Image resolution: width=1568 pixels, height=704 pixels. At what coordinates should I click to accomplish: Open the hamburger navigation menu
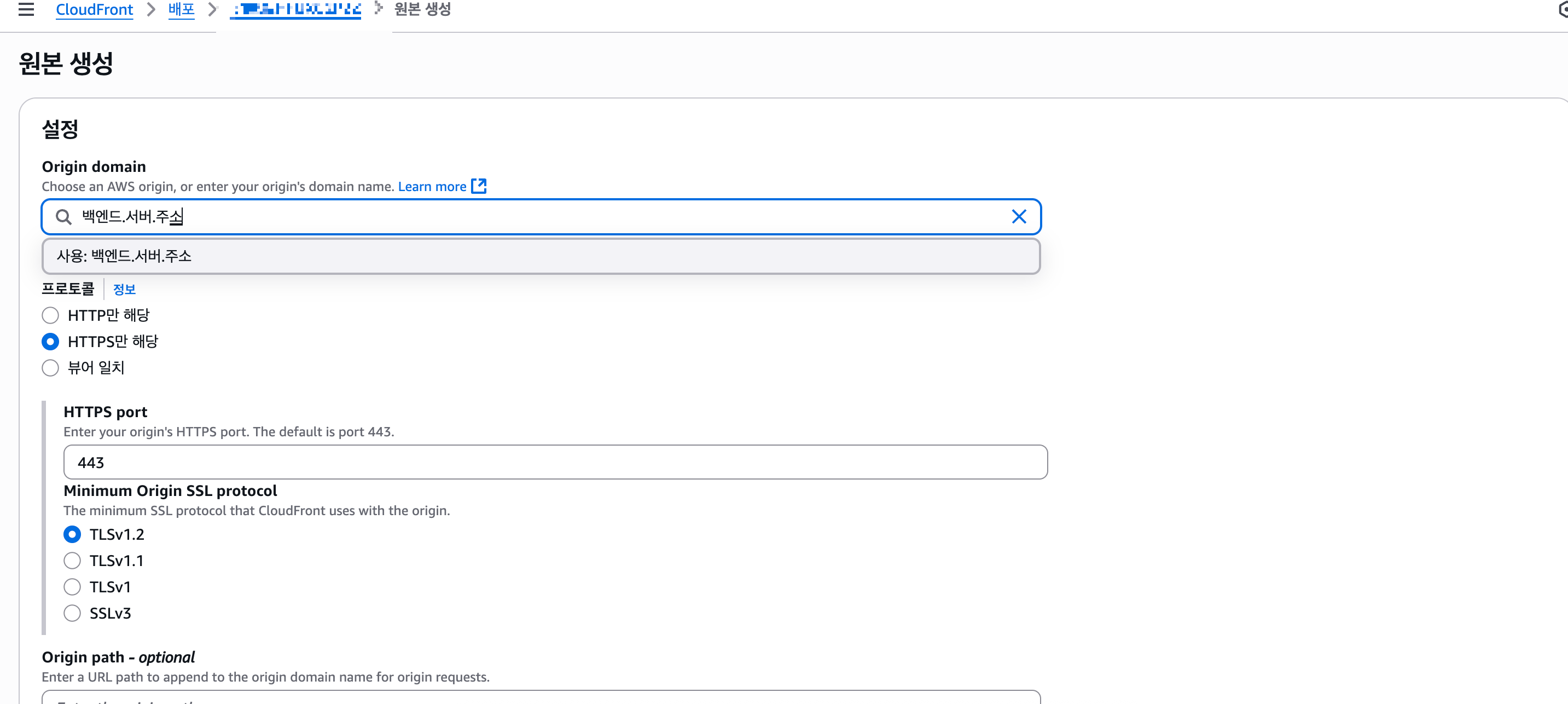26,9
